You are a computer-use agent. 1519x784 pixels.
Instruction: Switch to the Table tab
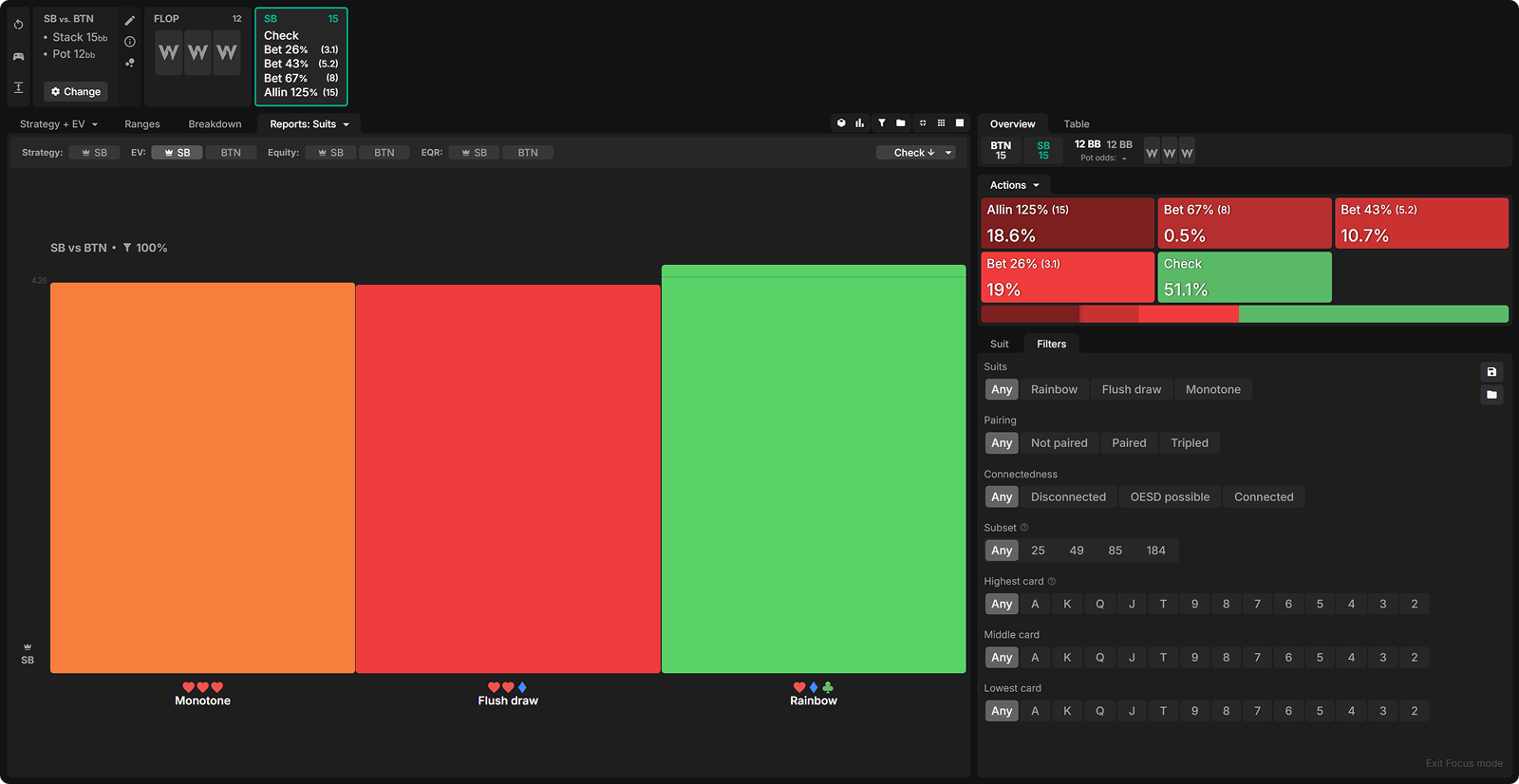1076,124
